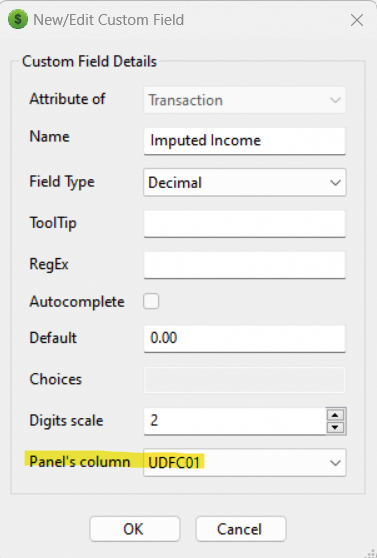Decrease the Digits scale value with down arrow
The image size is (377, 558).
pyautogui.click(x=335, y=427)
